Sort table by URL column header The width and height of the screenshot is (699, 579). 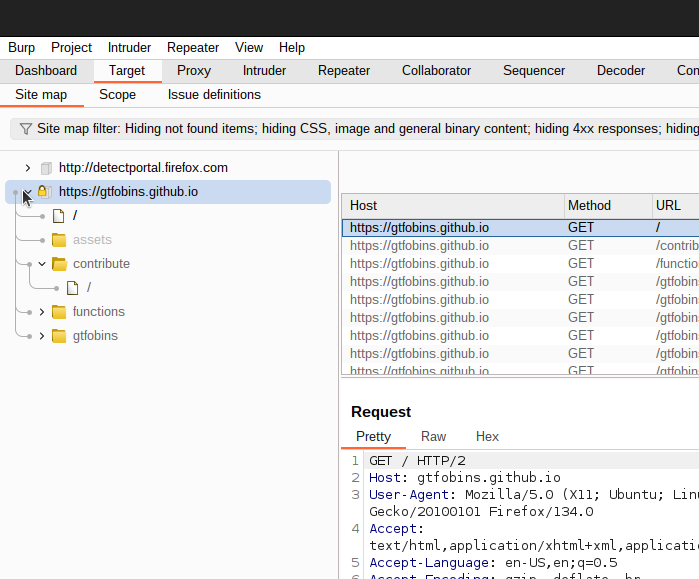pos(675,205)
